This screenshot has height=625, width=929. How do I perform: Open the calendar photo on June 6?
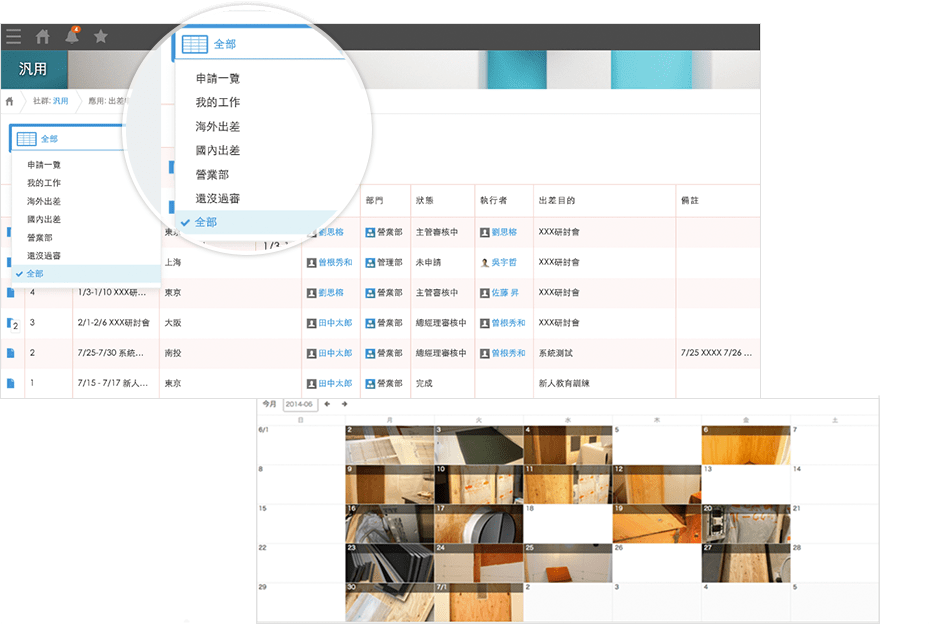(x=746, y=445)
